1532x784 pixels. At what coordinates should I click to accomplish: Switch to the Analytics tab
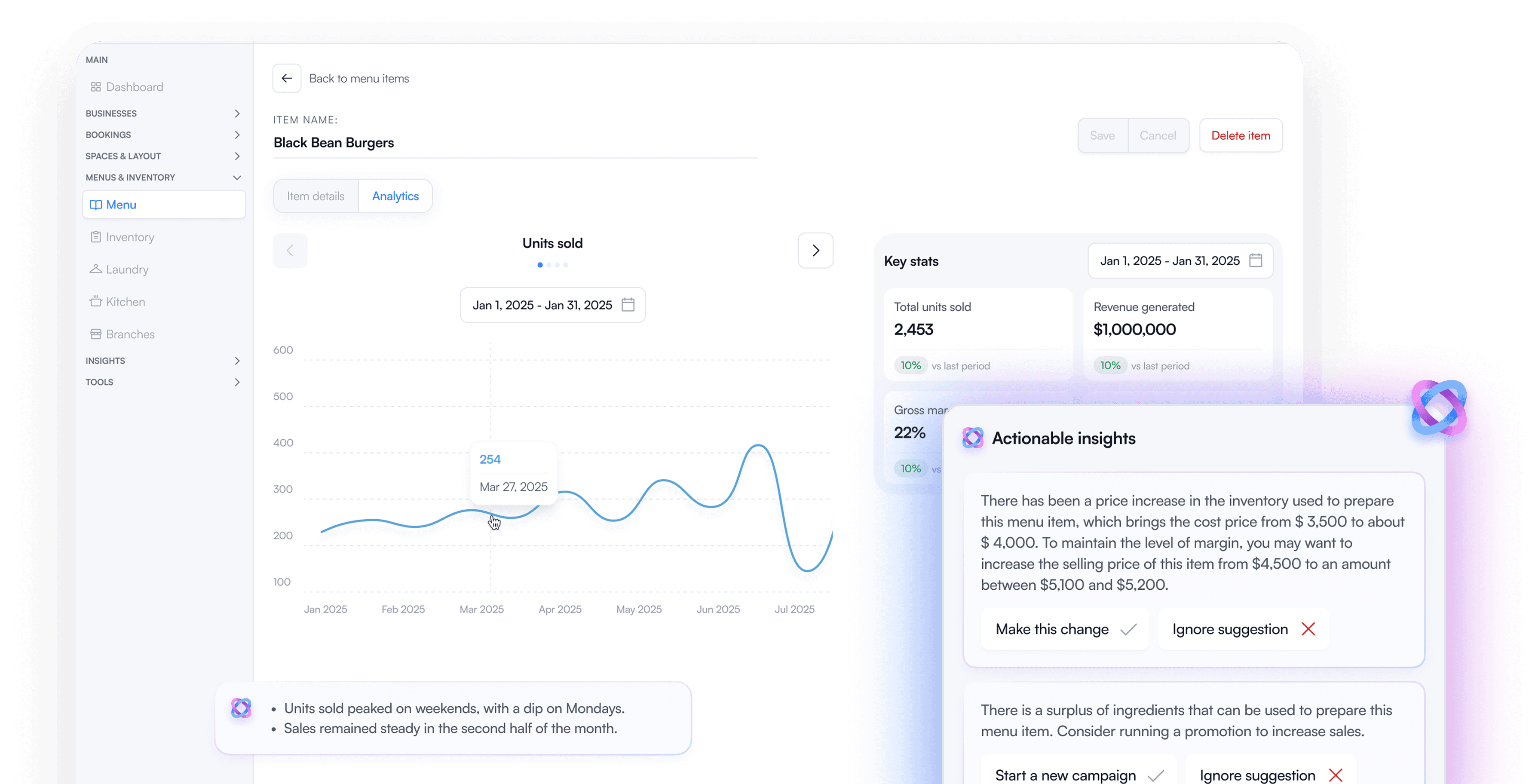(x=395, y=196)
